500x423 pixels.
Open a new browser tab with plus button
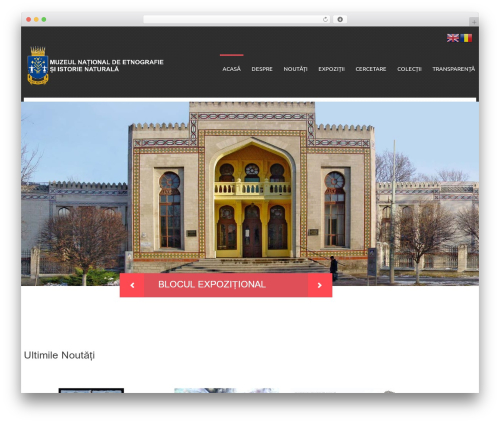pos(474,22)
